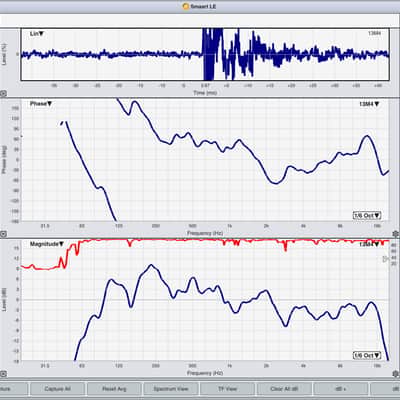The height and width of the screenshot is (400, 400).
Task: Click the Clear All dB button
Action: point(284,389)
